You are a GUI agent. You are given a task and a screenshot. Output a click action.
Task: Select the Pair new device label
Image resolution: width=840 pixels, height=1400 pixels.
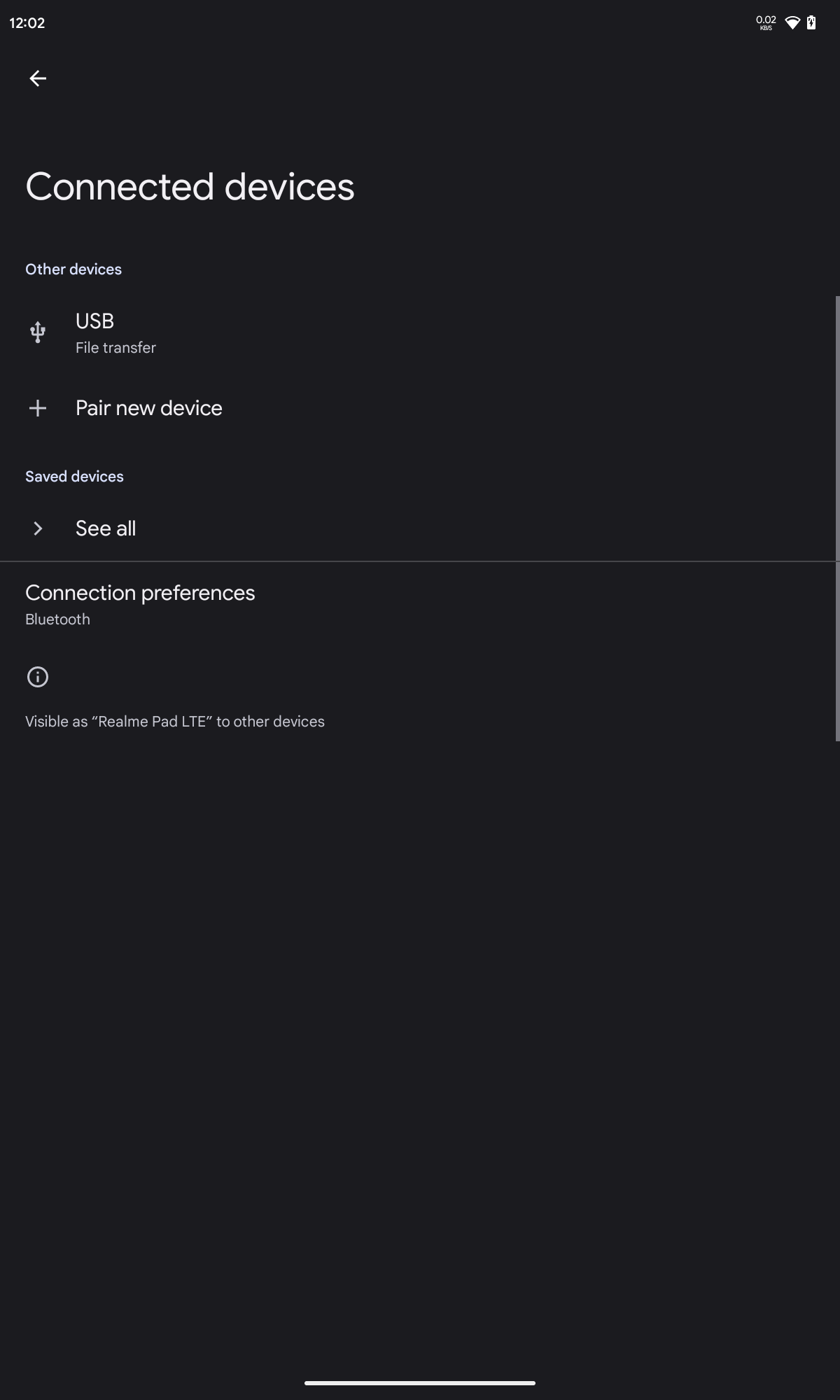149,408
